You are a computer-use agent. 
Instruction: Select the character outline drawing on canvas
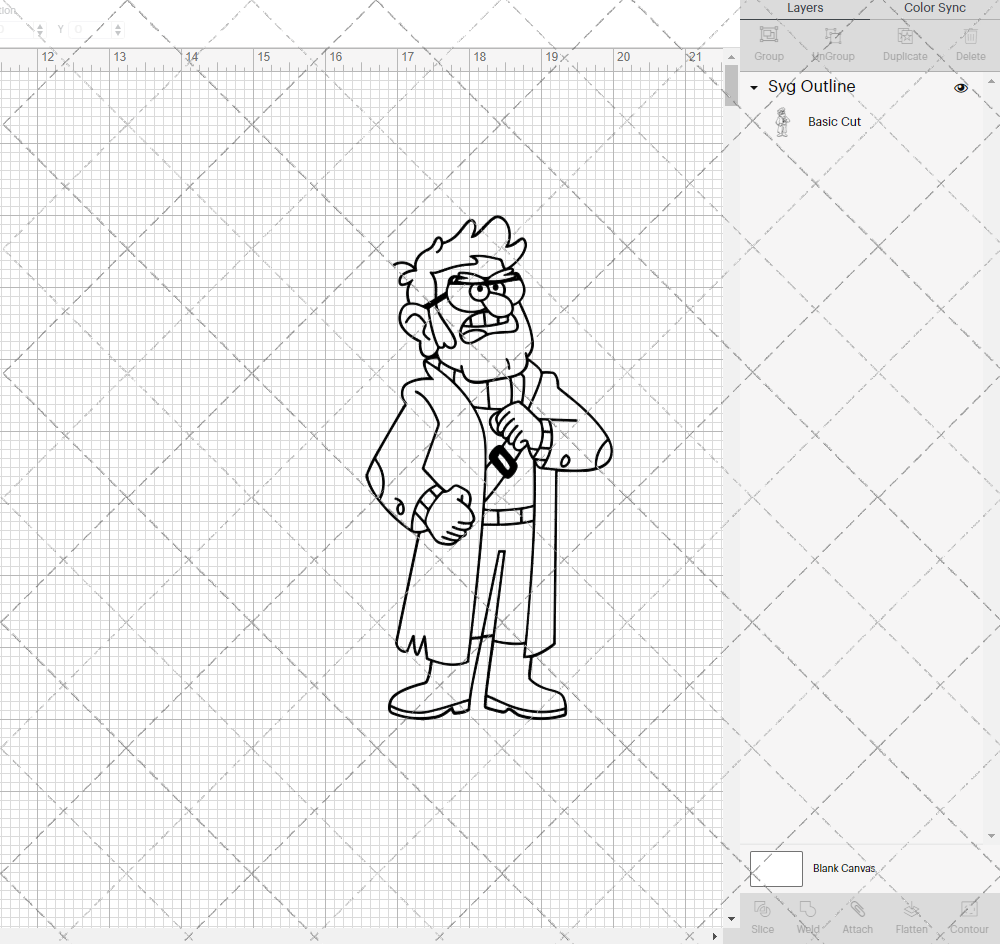tap(489, 468)
